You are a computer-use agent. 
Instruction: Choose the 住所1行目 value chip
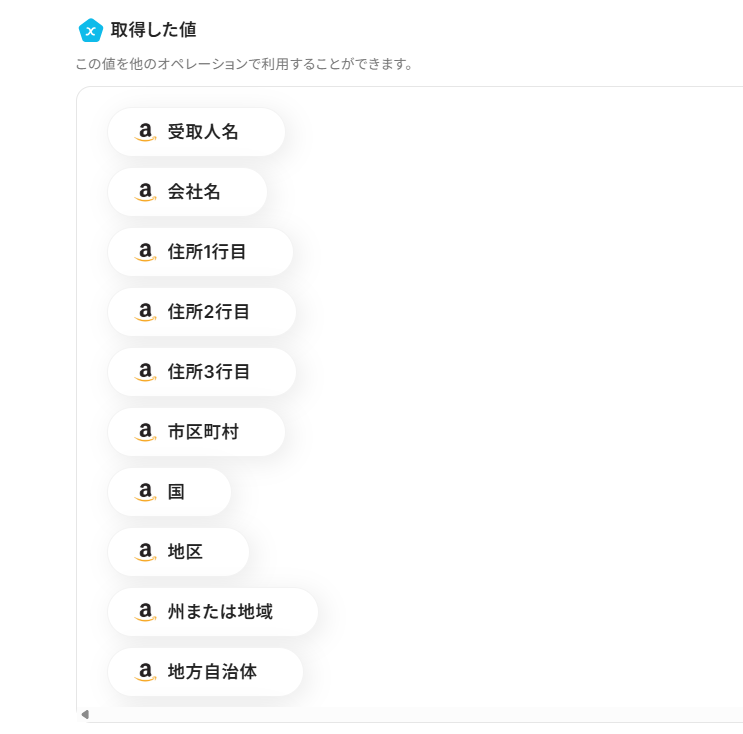tap(200, 252)
